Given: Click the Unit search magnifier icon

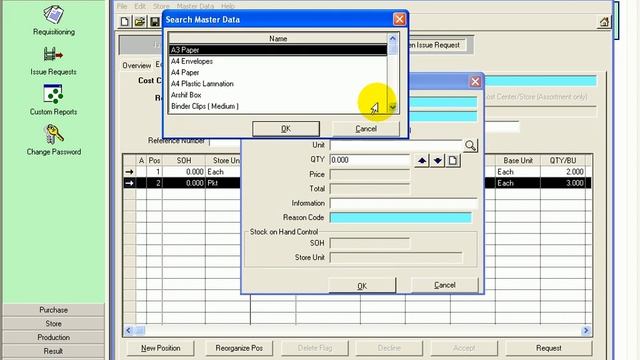Looking at the screenshot, I should tap(470, 145).
